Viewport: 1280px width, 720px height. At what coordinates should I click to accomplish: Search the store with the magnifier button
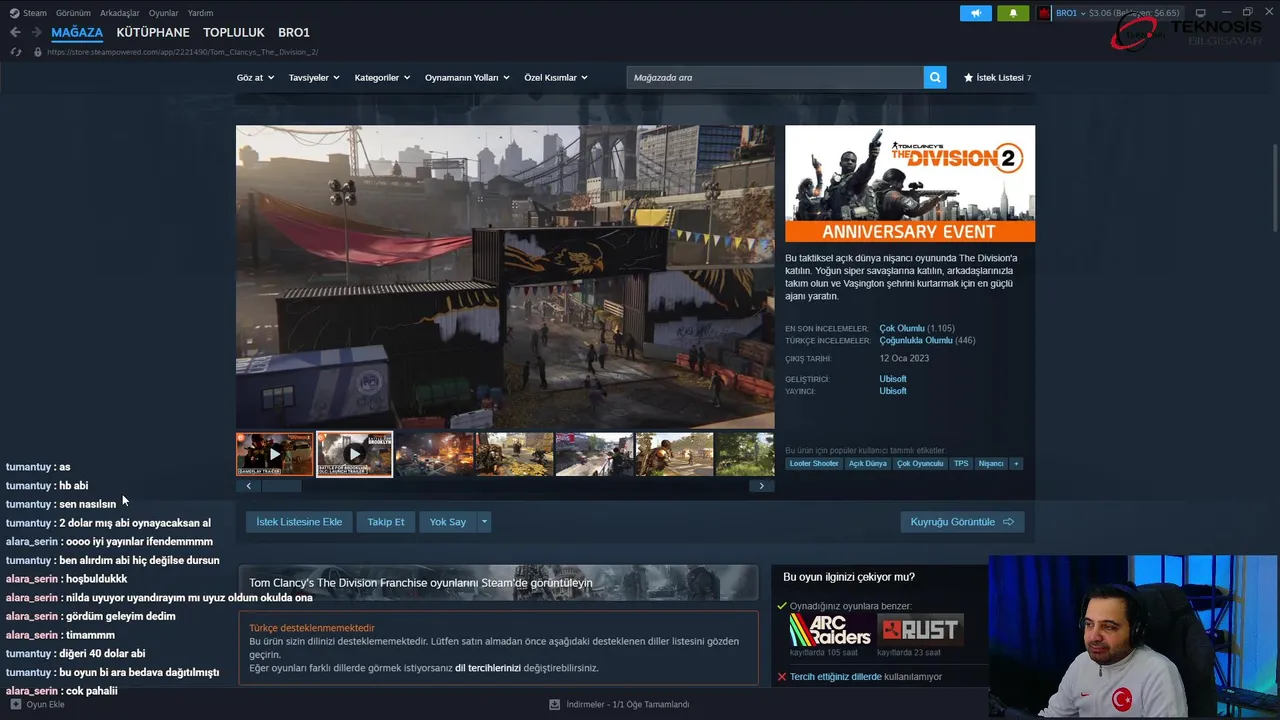[x=934, y=77]
